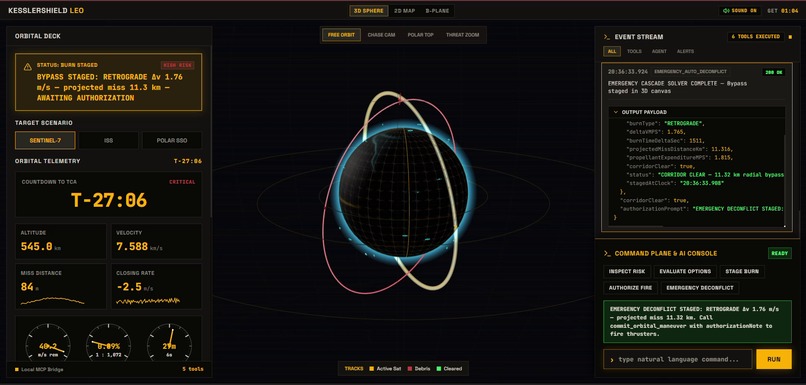
Task: Click the Authorize Fire button
Action: coord(630,288)
